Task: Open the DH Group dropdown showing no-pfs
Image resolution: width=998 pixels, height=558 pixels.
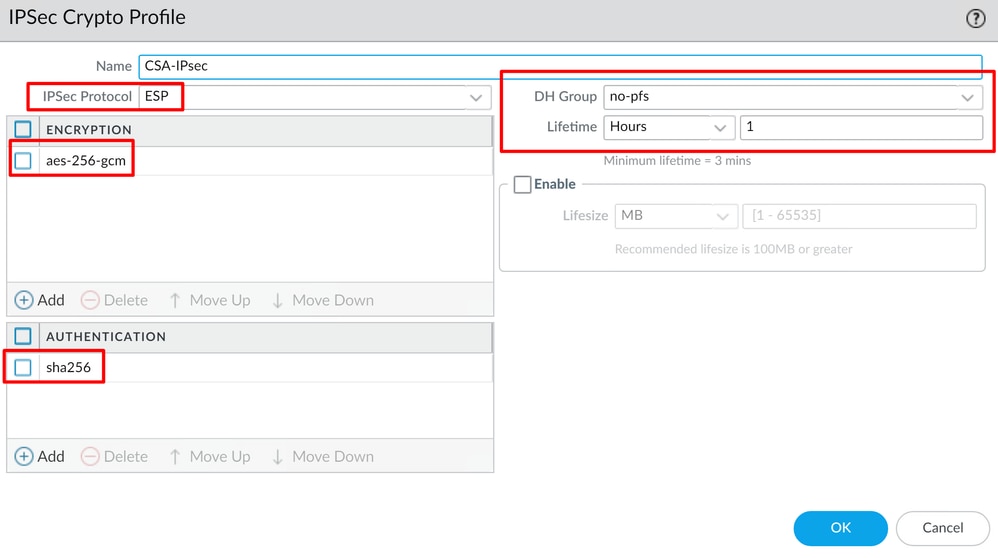Action: click(792, 97)
